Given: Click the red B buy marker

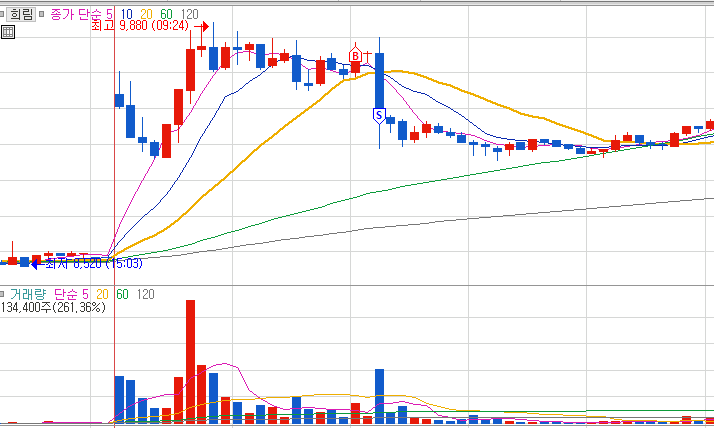Looking at the screenshot, I should pyautogui.click(x=355, y=56).
